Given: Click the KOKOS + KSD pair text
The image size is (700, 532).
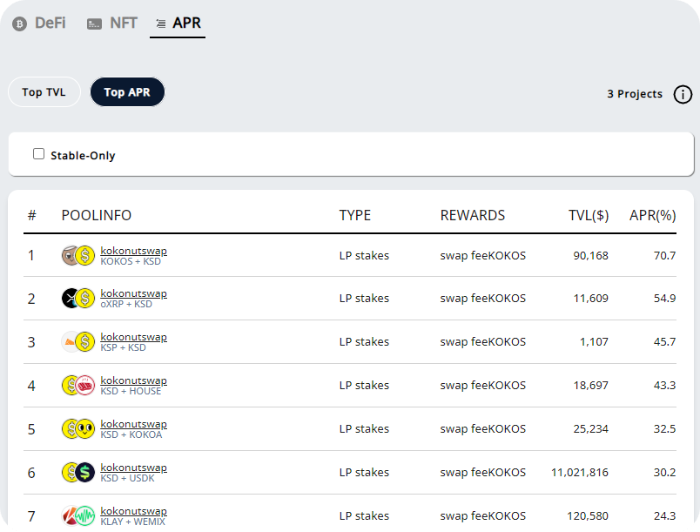Looking at the screenshot, I should point(130,262).
